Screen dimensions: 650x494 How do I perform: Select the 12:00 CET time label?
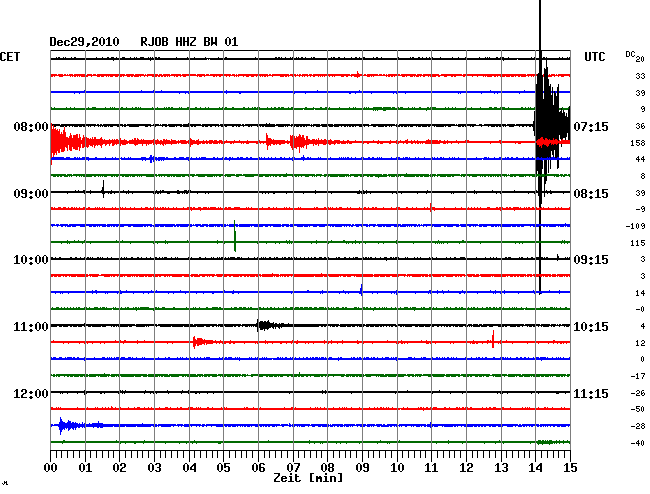pyautogui.click(x=31, y=393)
